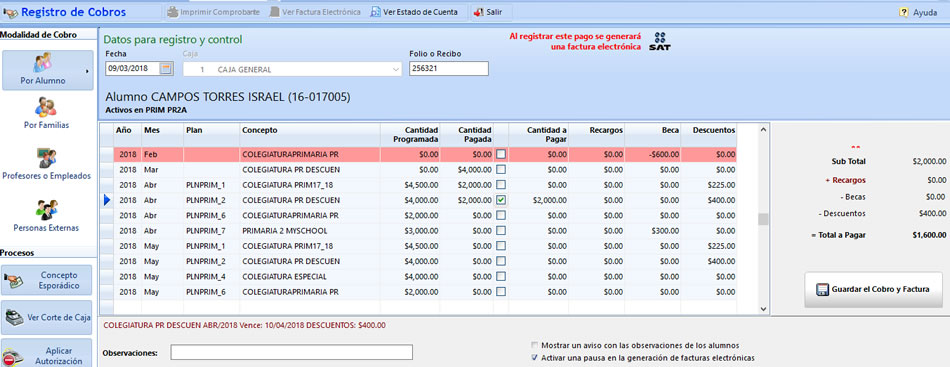Image resolution: width=950 pixels, height=367 pixels.
Task: Click Imprimir Comprobante toolbar button
Action: pyautogui.click(x=213, y=12)
